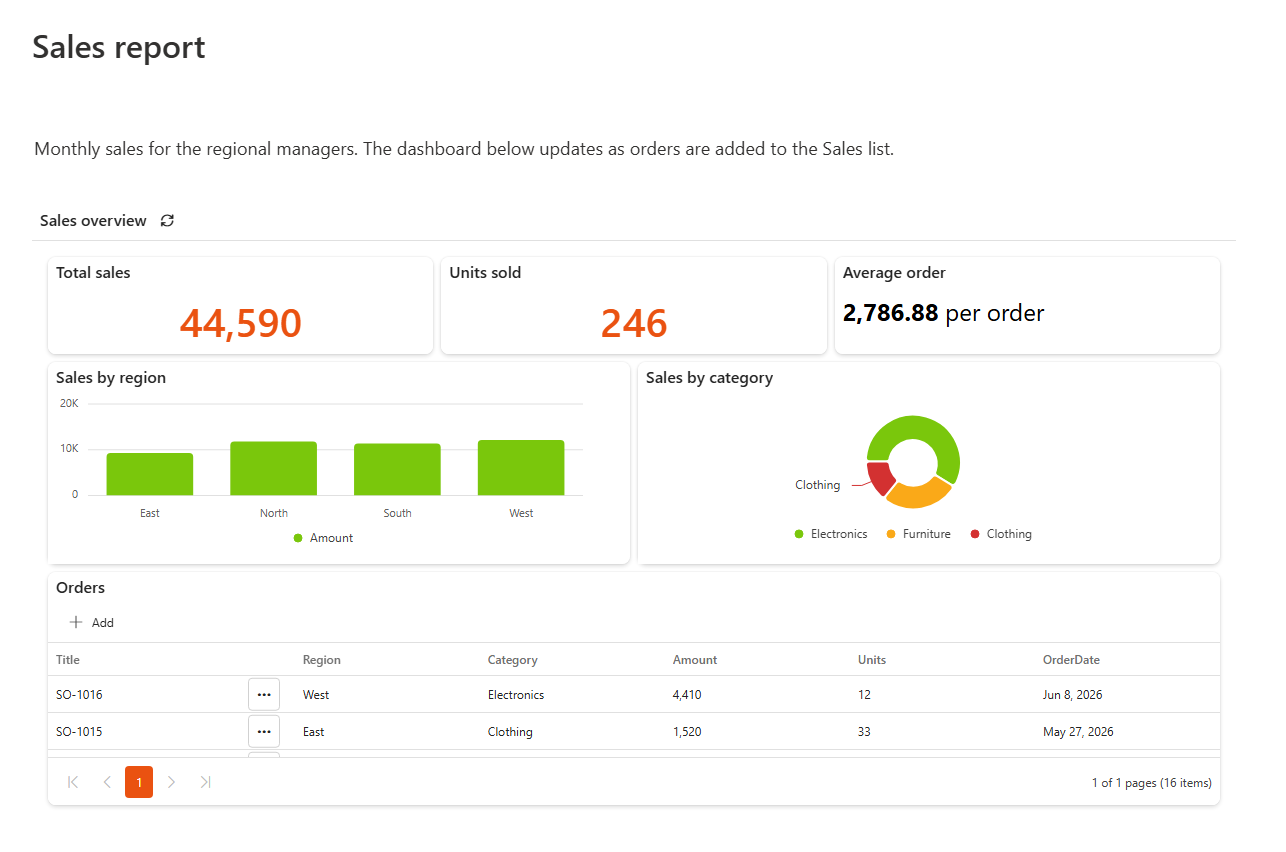1286x852 pixels.
Task: Open the SO-1016 row actions menu
Action: (x=264, y=694)
